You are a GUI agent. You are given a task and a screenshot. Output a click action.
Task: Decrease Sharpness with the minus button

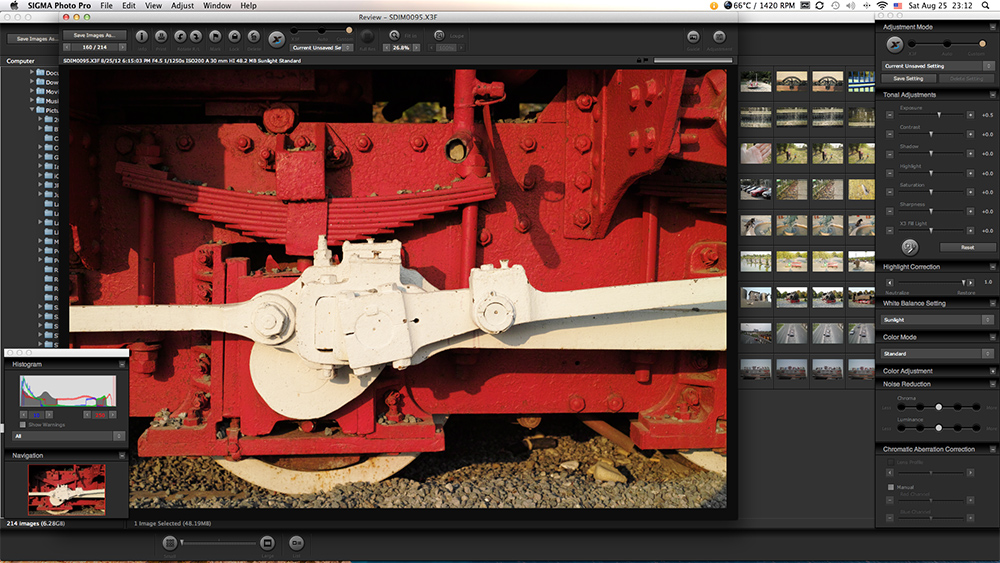tap(890, 211)
